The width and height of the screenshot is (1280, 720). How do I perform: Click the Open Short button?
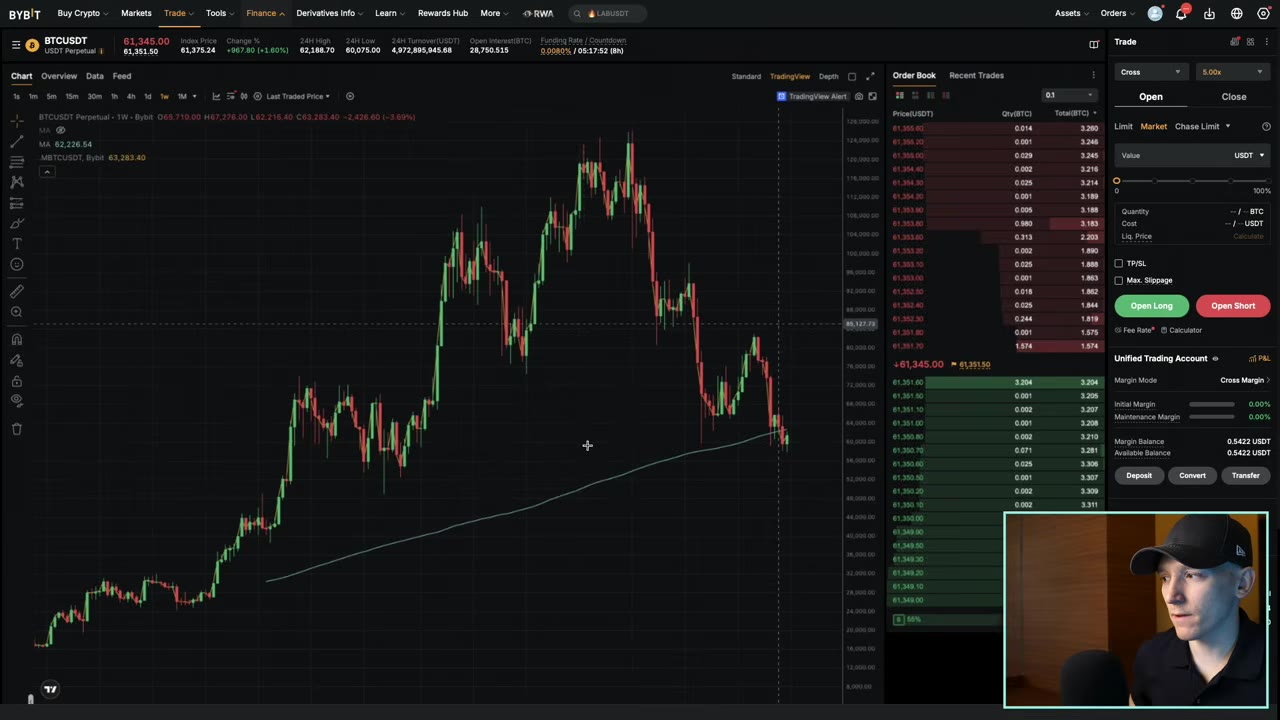pyautogui.click(x=1233, y=306)
